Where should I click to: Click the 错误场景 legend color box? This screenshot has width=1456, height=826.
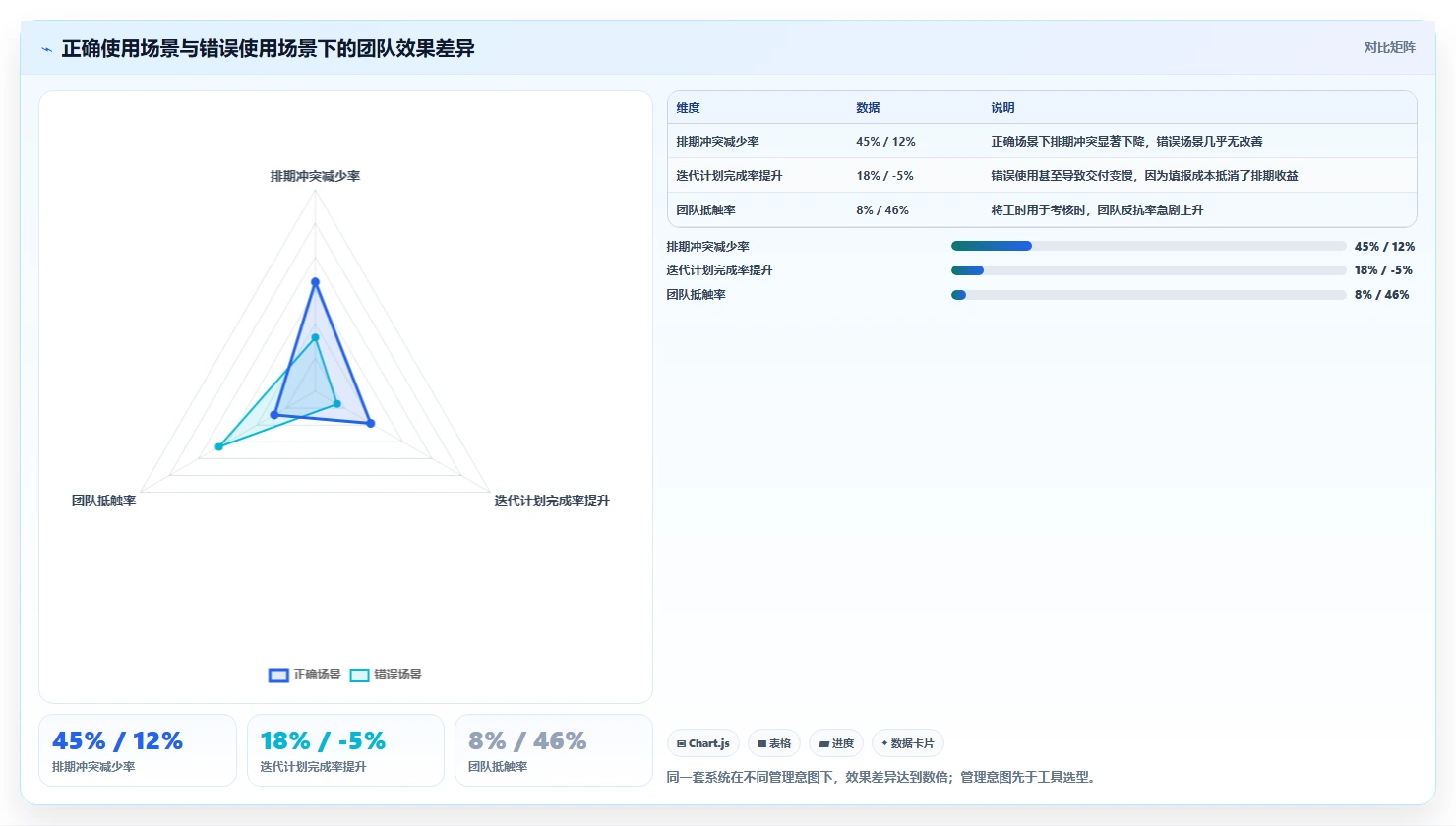coord(359,675)
